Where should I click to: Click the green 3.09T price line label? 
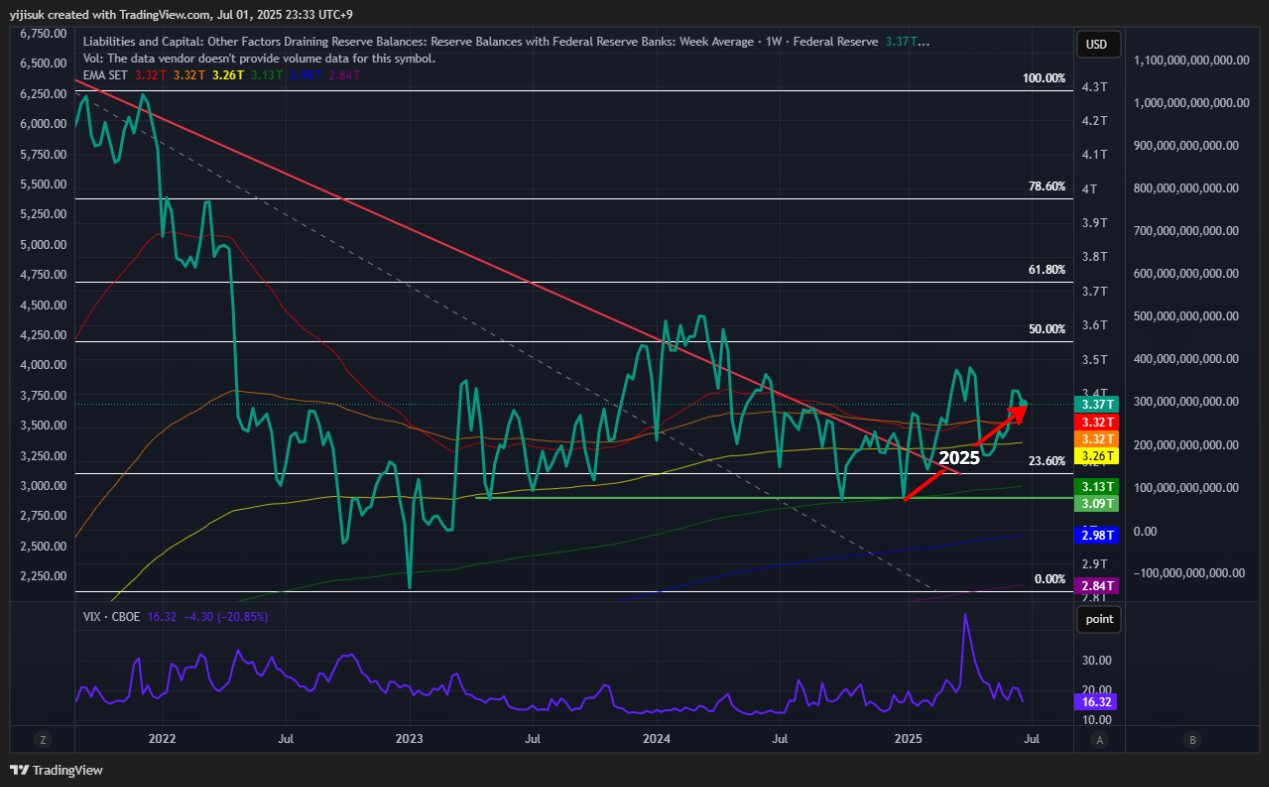pos(1095,503)
